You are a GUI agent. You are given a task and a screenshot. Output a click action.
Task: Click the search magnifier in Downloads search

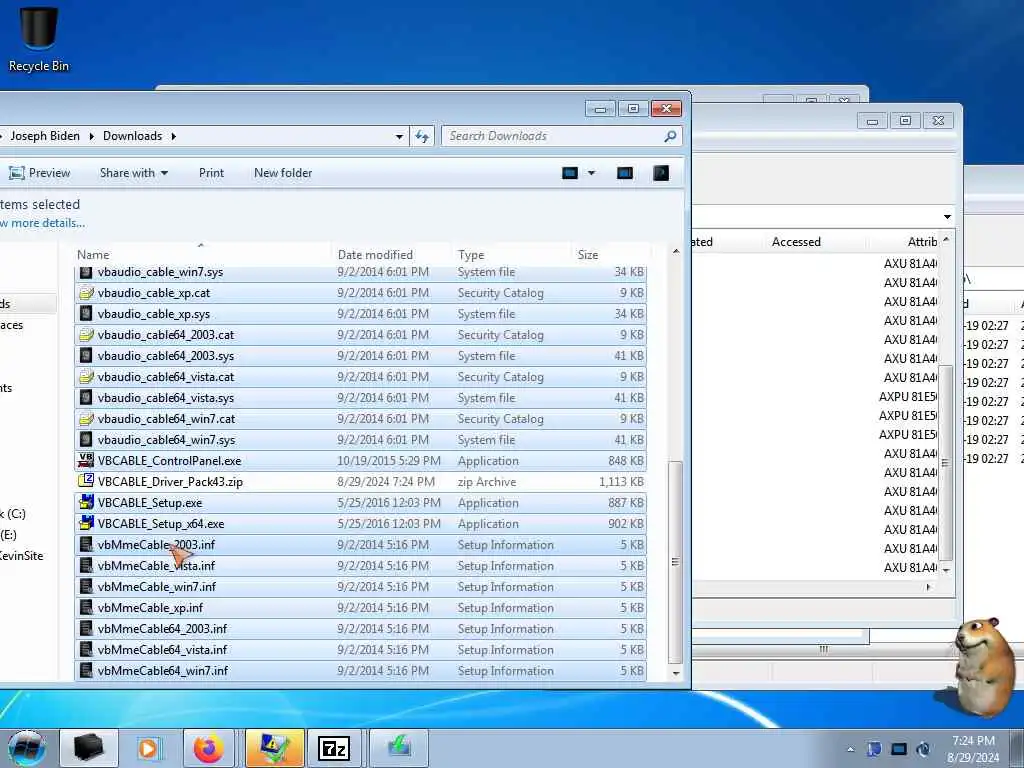point(669,136)
